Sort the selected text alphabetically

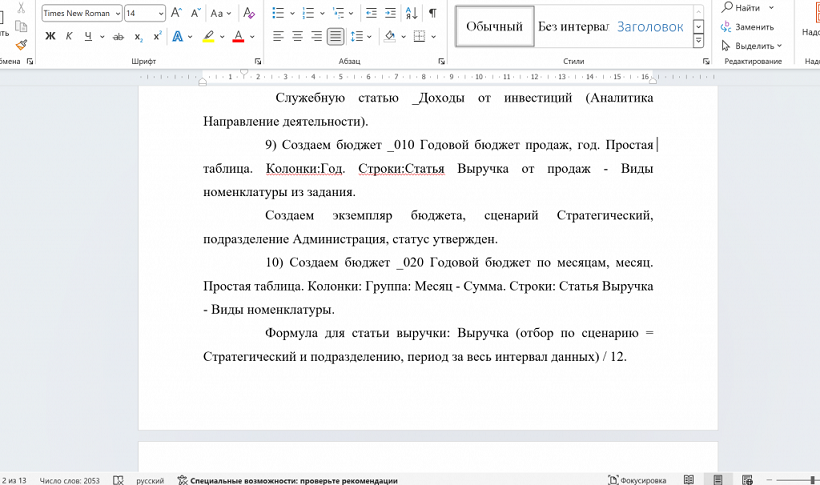point(413,13)
